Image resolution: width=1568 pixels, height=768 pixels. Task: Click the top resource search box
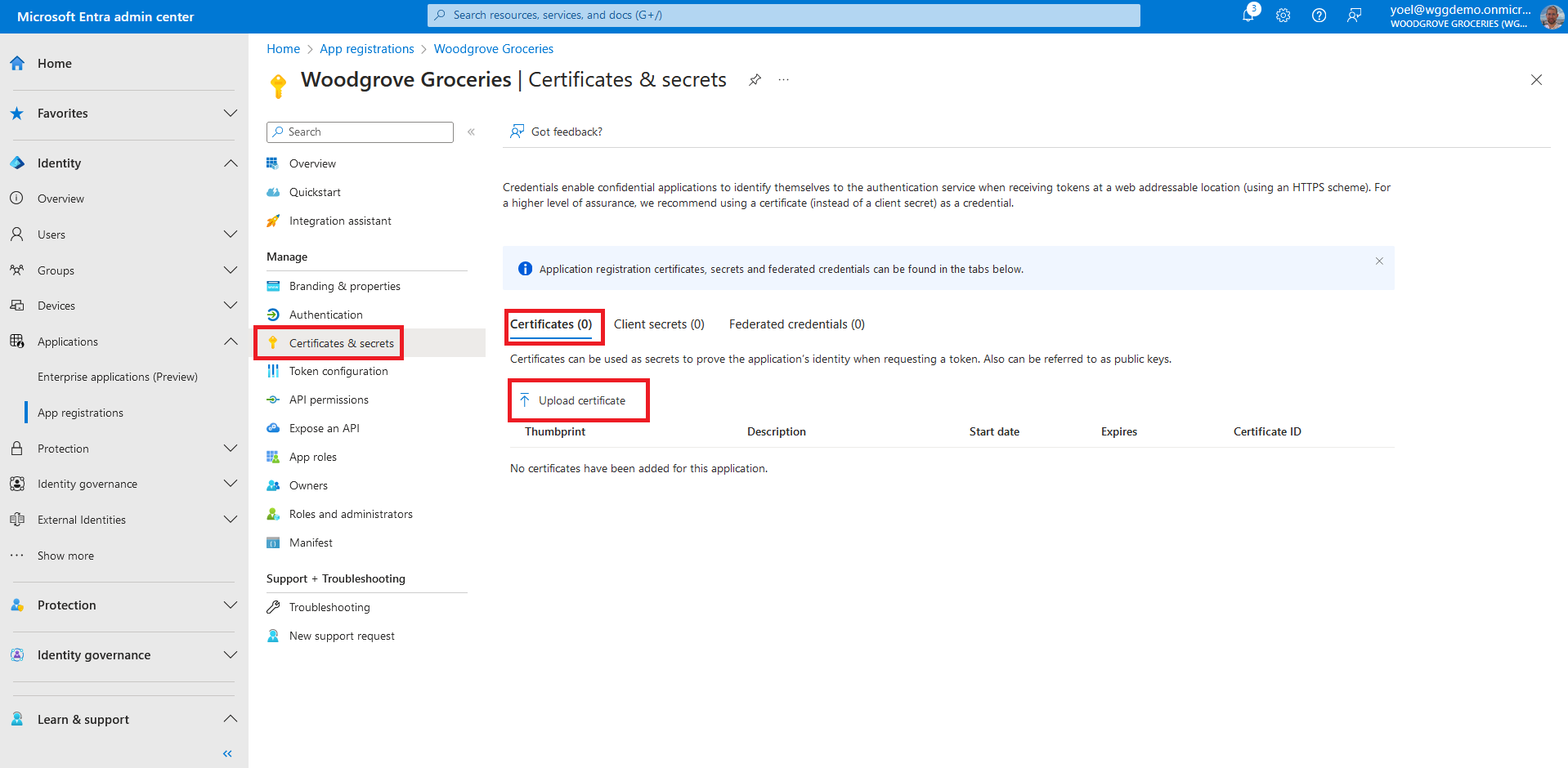[783, 16]
